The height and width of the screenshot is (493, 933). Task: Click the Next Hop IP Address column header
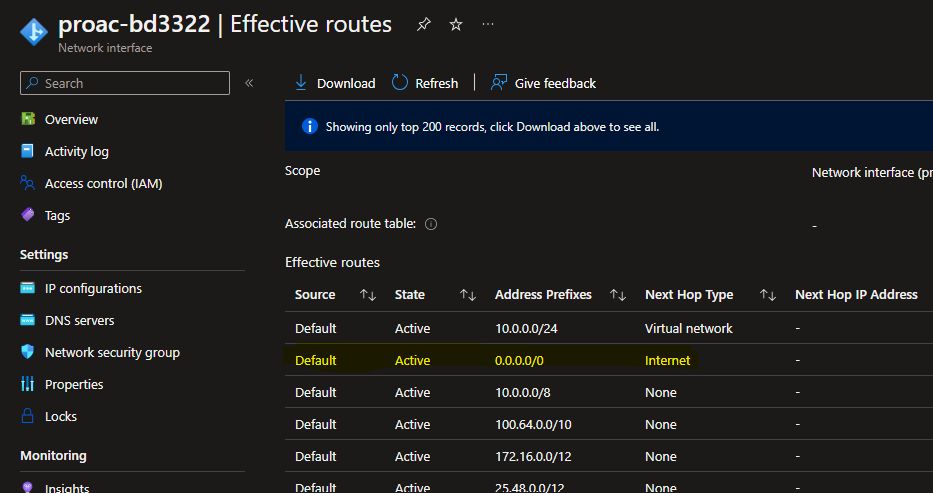coord(856,295)
